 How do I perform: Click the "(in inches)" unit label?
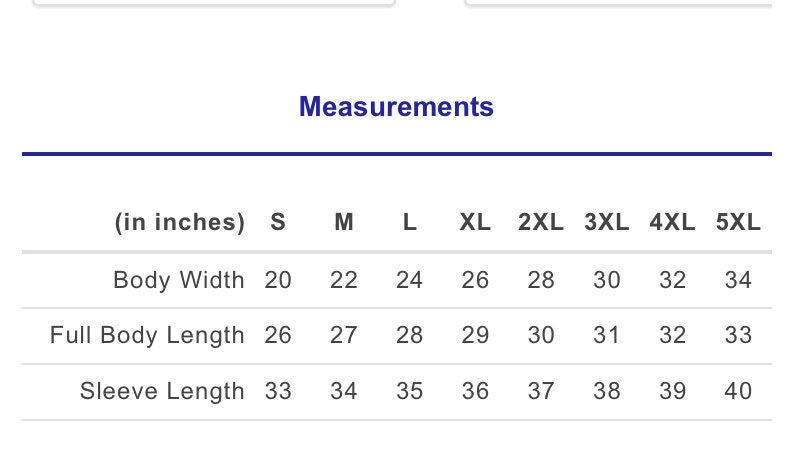coord(180,223)
